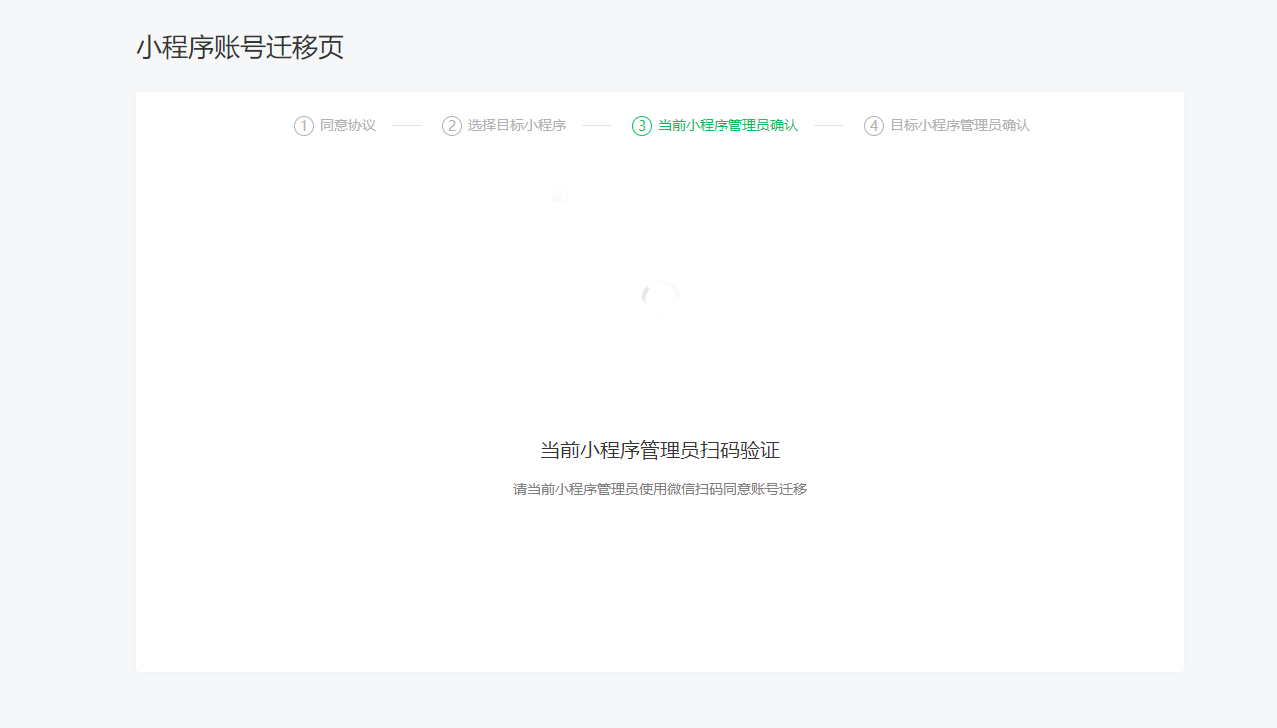The image size is (1277, 728).
Task: Click the loading spinner for the QR code
Action: click(660, 300)
